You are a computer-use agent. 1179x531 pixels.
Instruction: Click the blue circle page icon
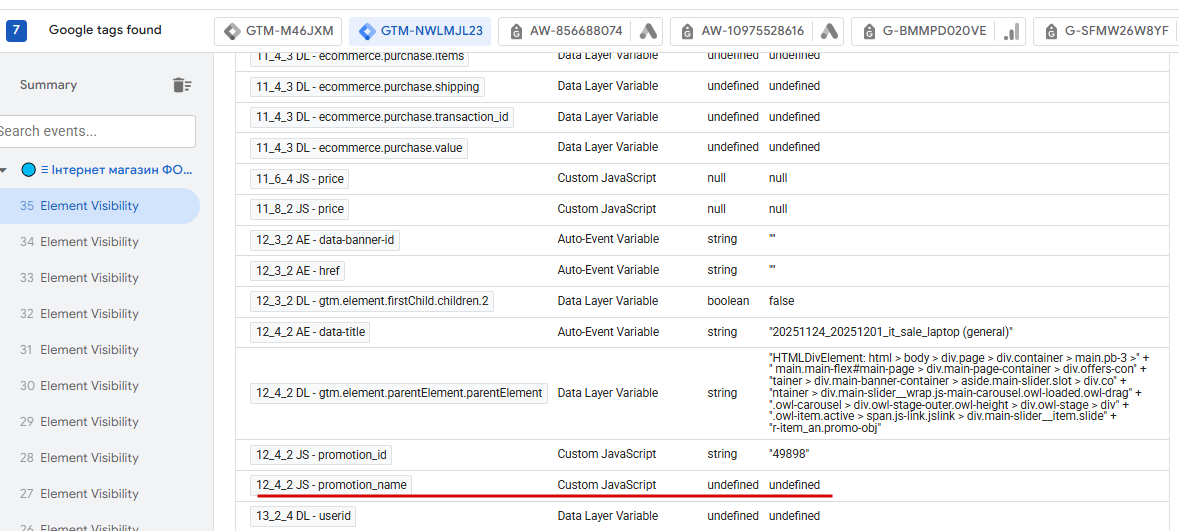coord(28,170)
